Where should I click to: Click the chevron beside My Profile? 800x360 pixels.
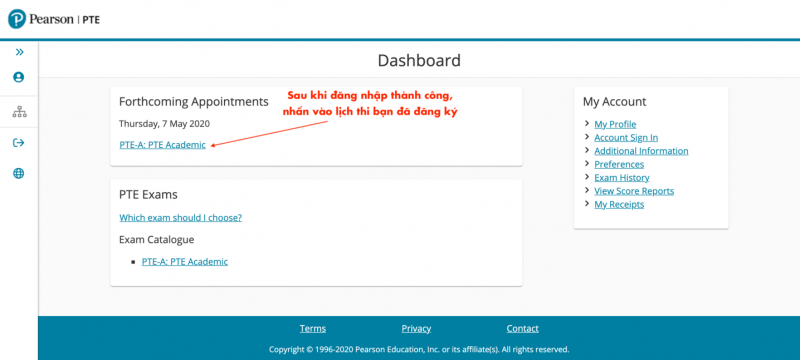(x=588, y=124)
